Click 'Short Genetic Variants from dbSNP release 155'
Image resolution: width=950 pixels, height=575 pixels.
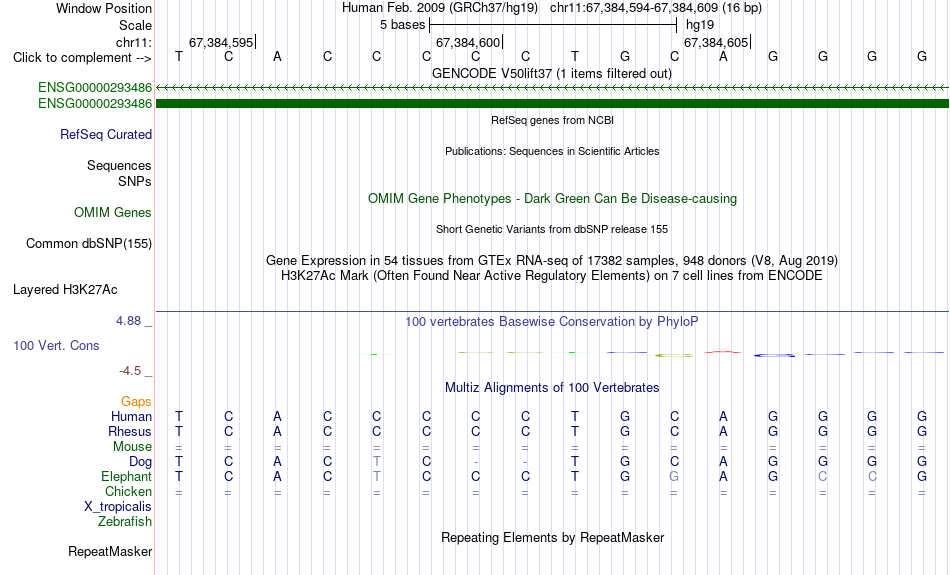[x=552, y=229]
